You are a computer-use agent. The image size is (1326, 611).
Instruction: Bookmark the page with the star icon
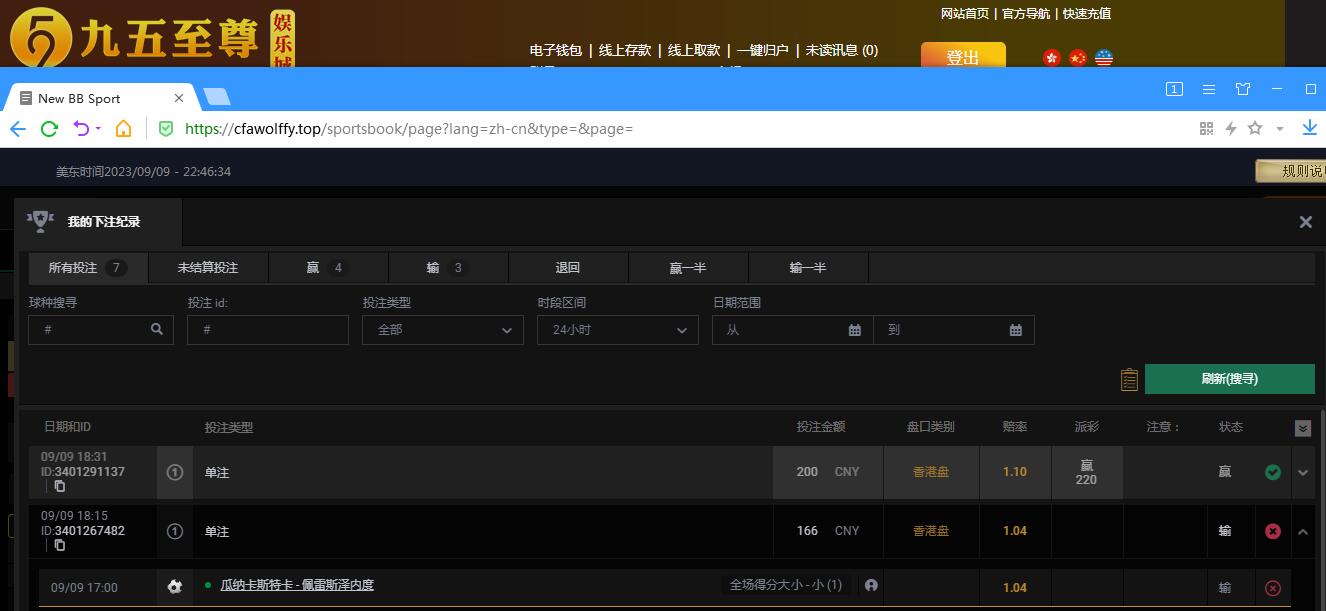click(1255, 128)
